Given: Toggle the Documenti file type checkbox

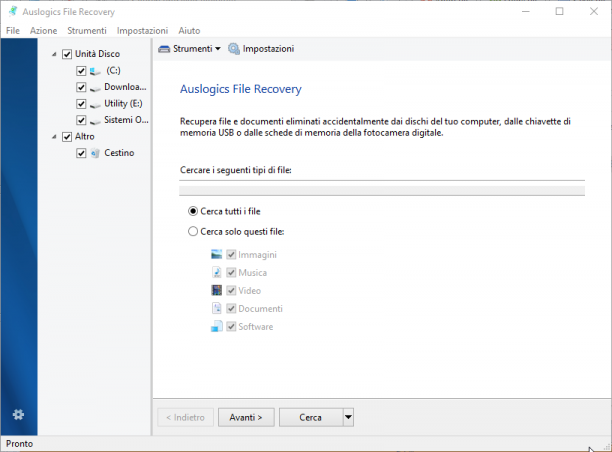Looking at the screenshot, I should [x=231, y=308].
